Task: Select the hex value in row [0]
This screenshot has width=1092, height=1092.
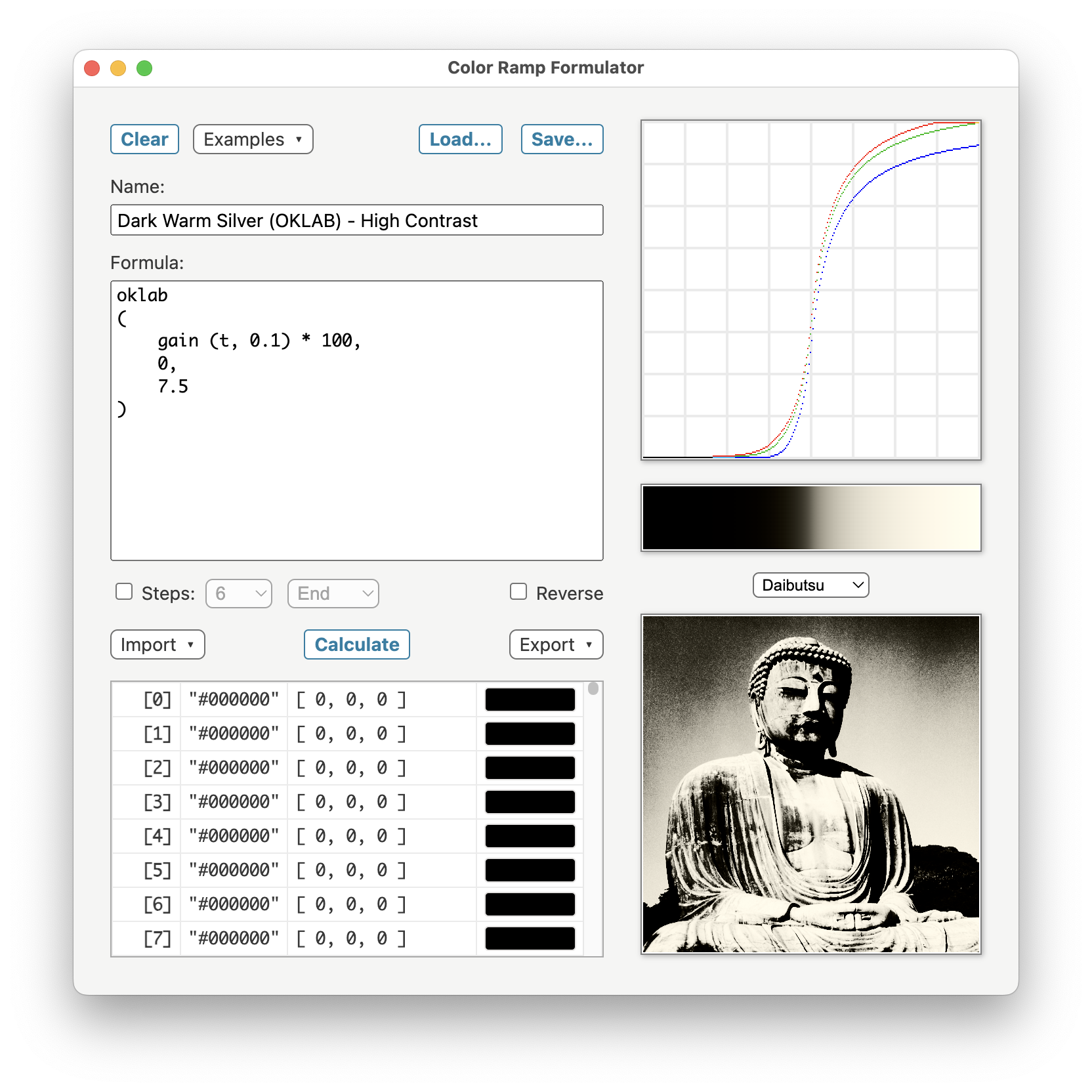Action: coord(234,700)
